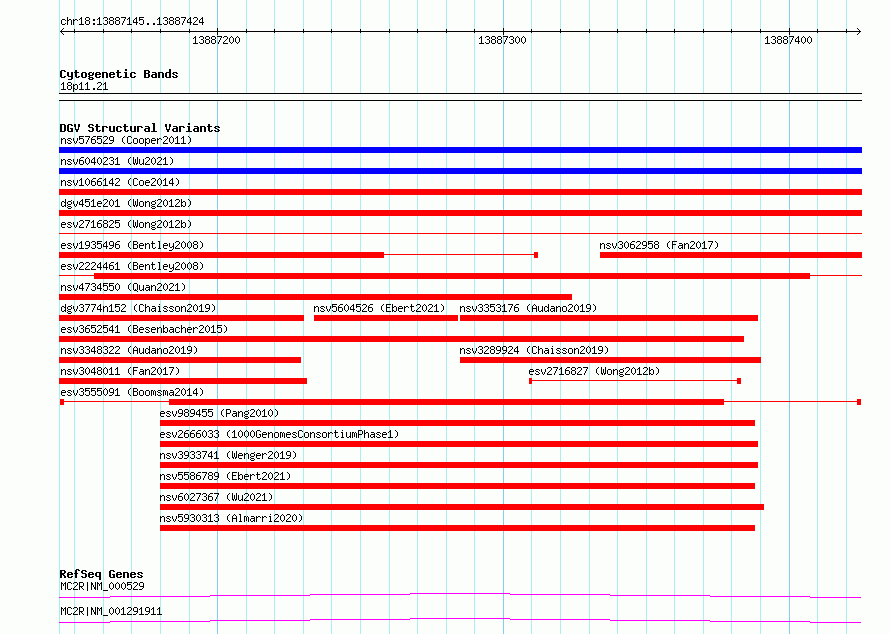Click ruler position label 13887400
This screenshot has width=890, height=634.
coord(788,40)
